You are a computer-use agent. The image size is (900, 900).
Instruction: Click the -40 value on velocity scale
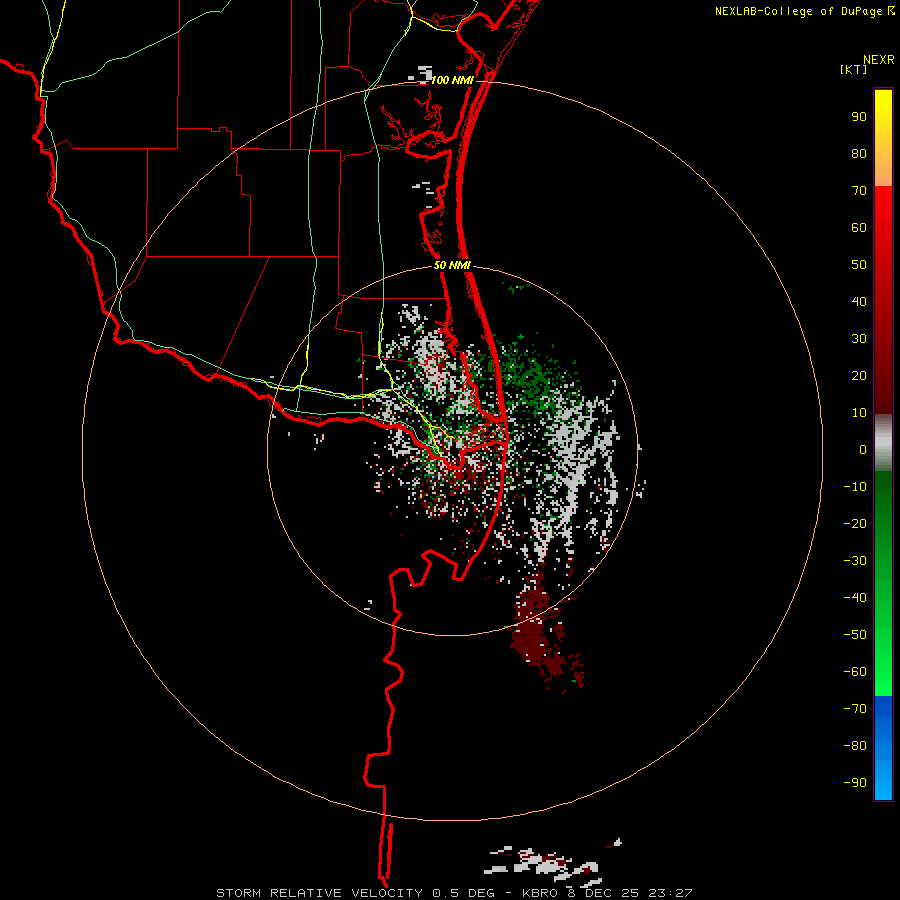855,598
